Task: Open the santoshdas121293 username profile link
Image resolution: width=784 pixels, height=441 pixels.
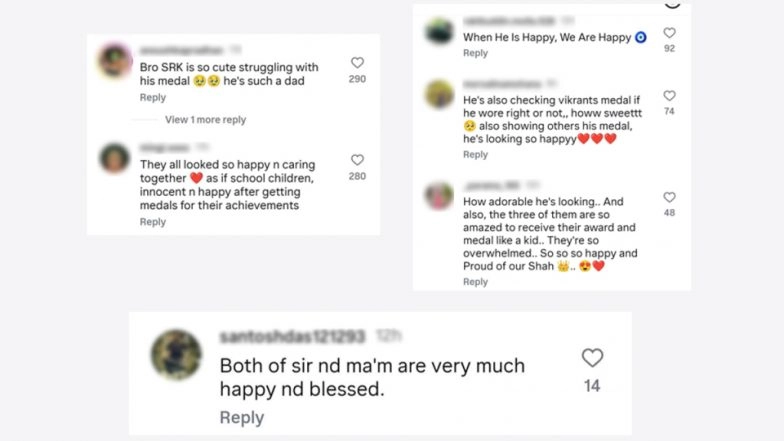Action: [x=292, y=337]
